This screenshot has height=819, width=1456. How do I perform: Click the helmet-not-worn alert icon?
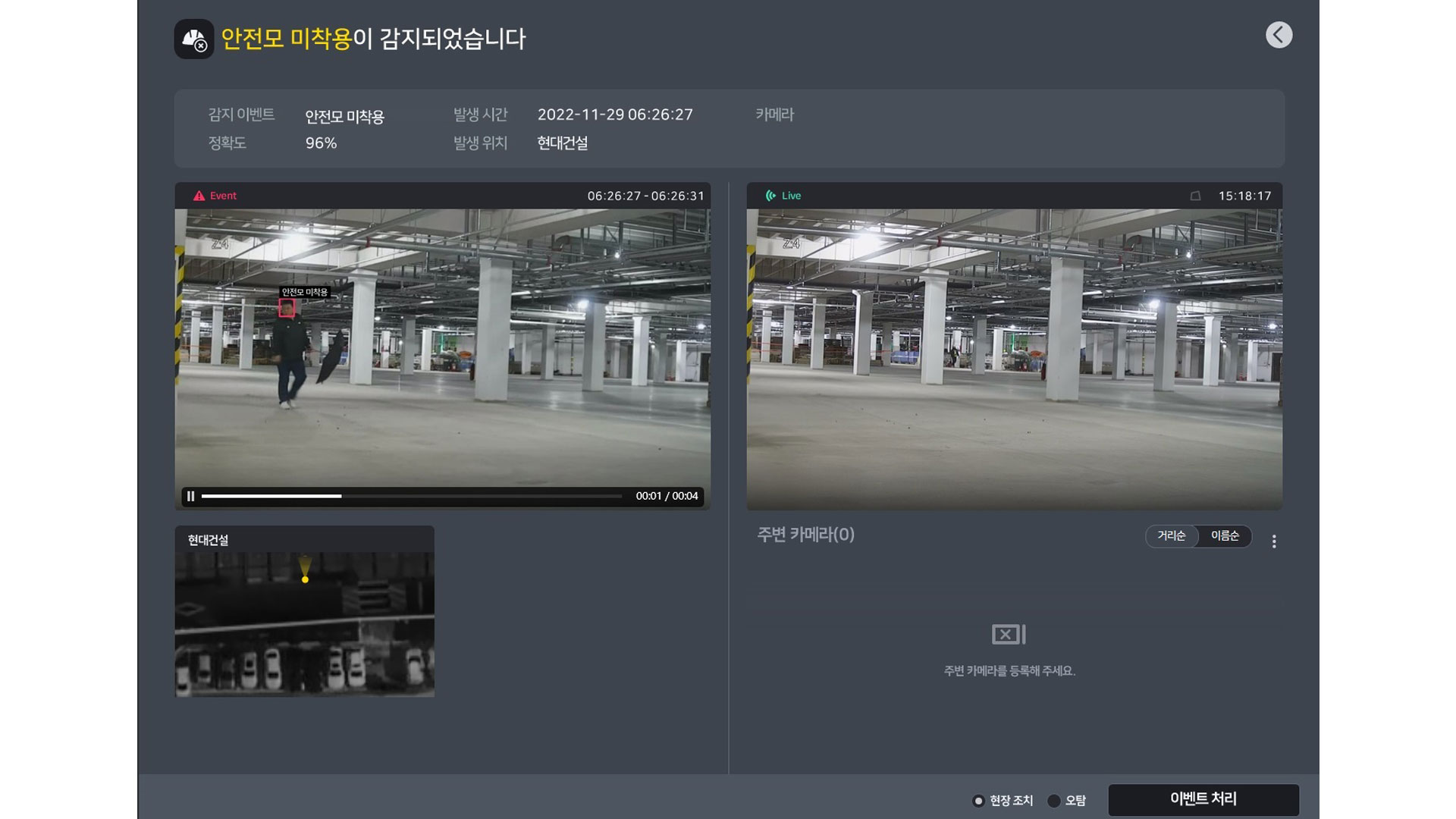pos(194,39)
